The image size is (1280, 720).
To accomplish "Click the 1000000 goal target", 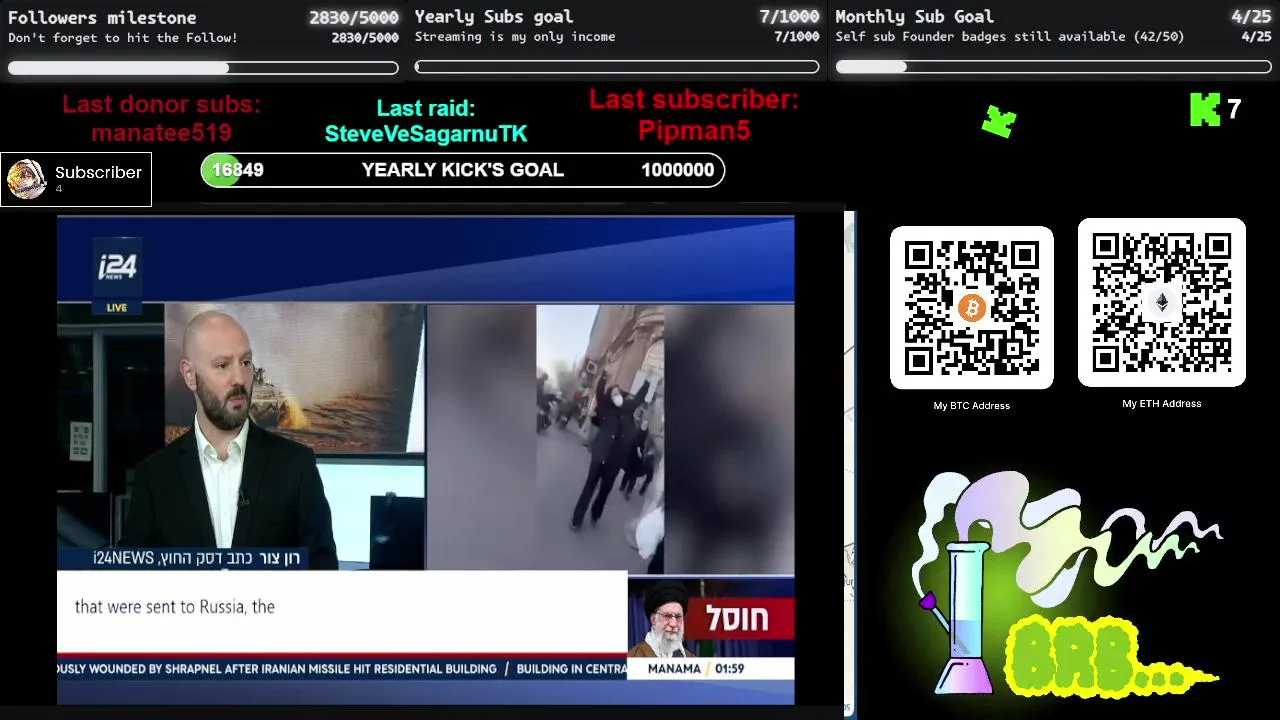I will click(x=678, y=170).
